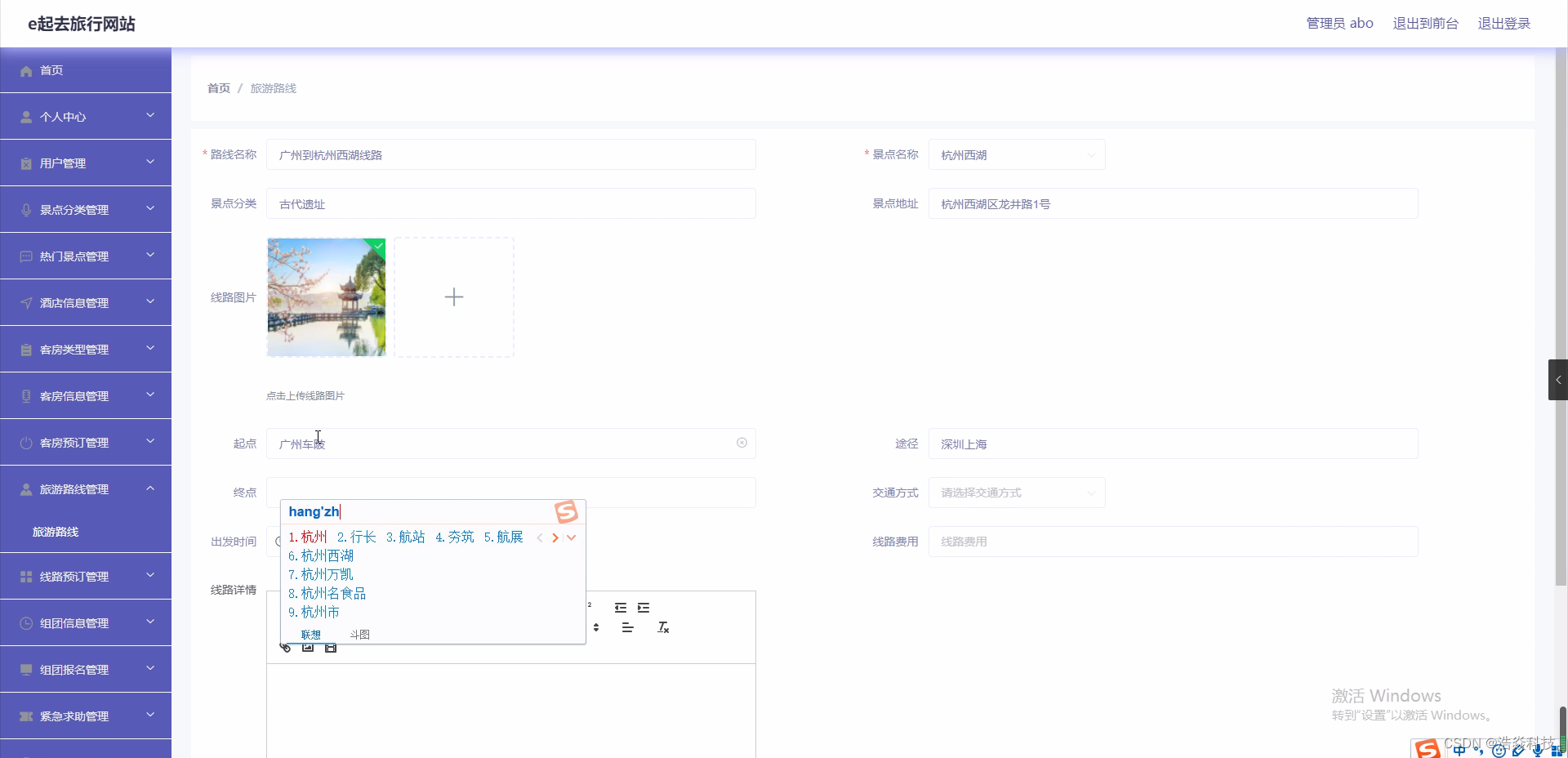The height and width of the screenshot is (758, 1568).
Task: Select the 首页 home icon in sidebar
Action: click(25, 71)
